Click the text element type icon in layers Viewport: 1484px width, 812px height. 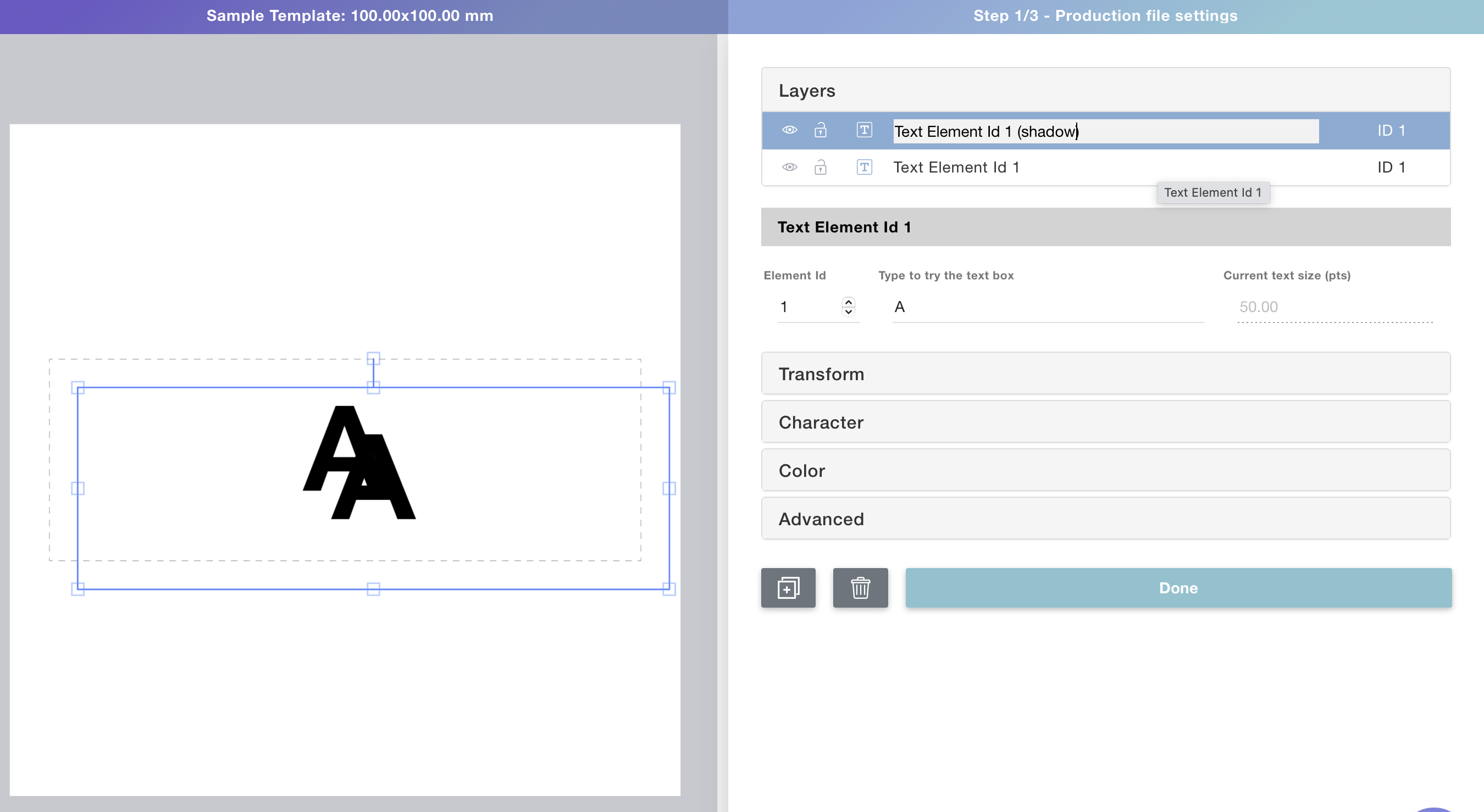coord(864,130)
